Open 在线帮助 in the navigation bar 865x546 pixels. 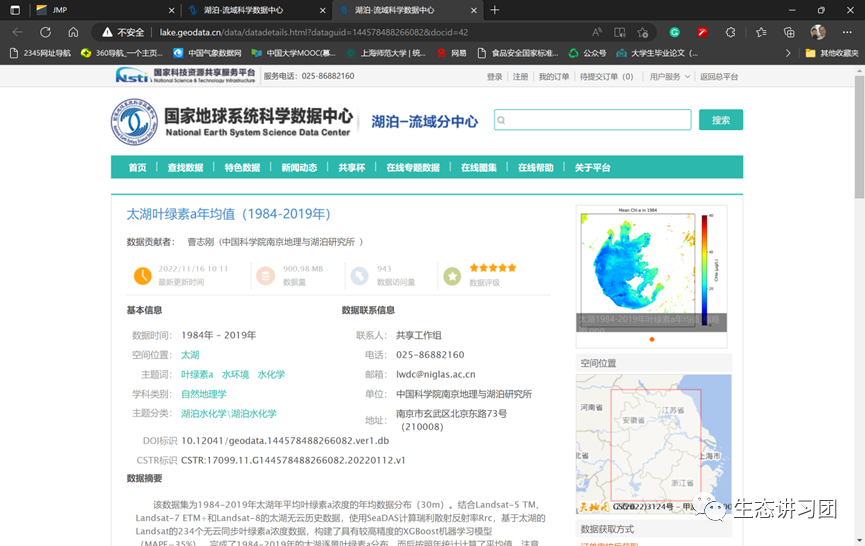[536, 168]
